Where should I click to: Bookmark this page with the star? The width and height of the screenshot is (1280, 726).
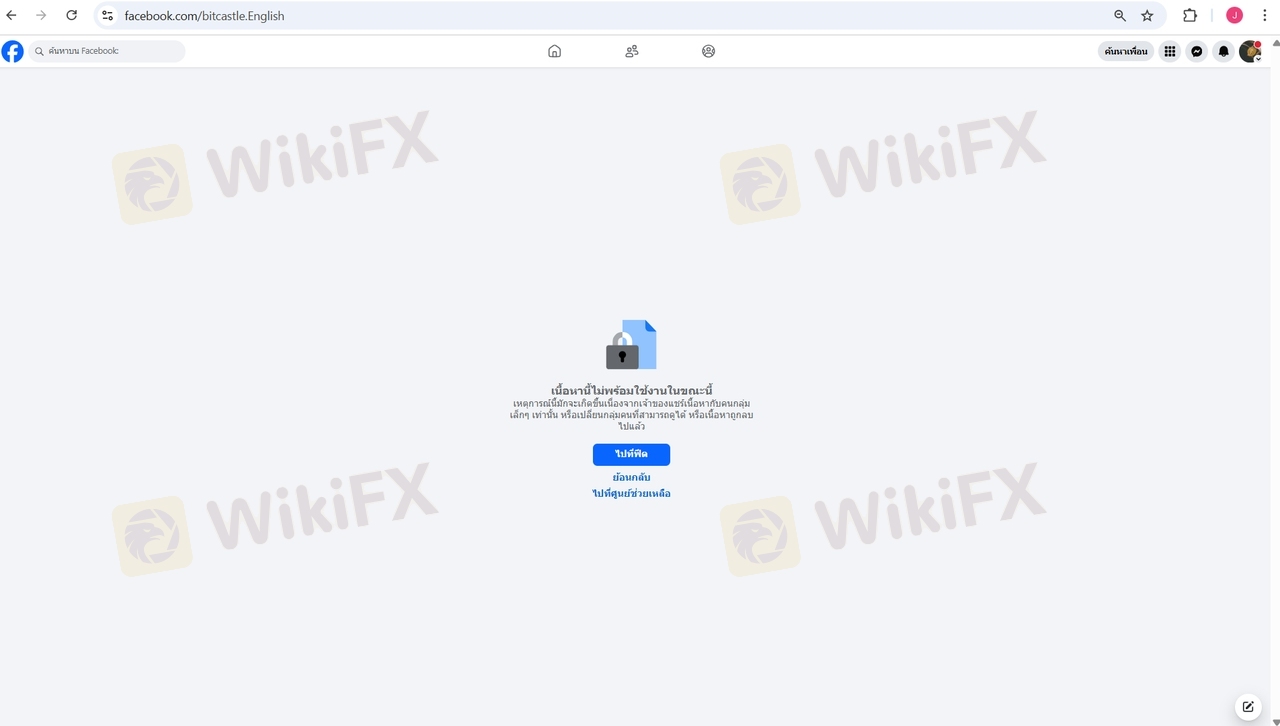coord(1147,15)
